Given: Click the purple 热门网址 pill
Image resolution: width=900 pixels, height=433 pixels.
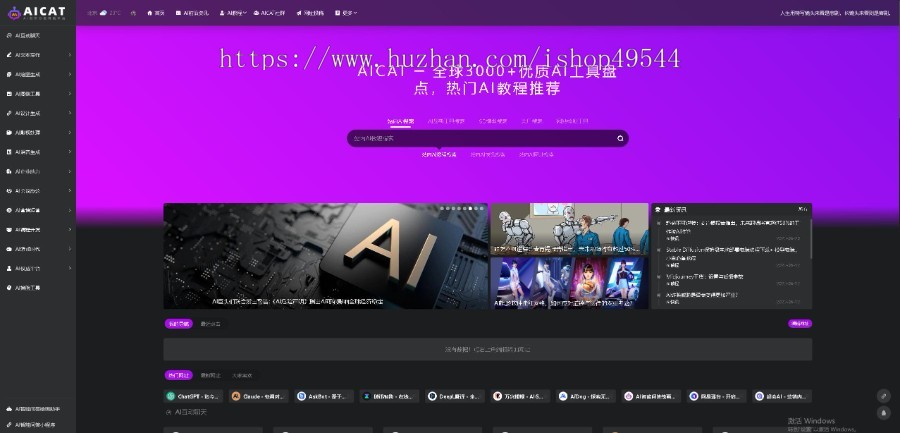Looking at the screenshot, I should click(179, 375).
